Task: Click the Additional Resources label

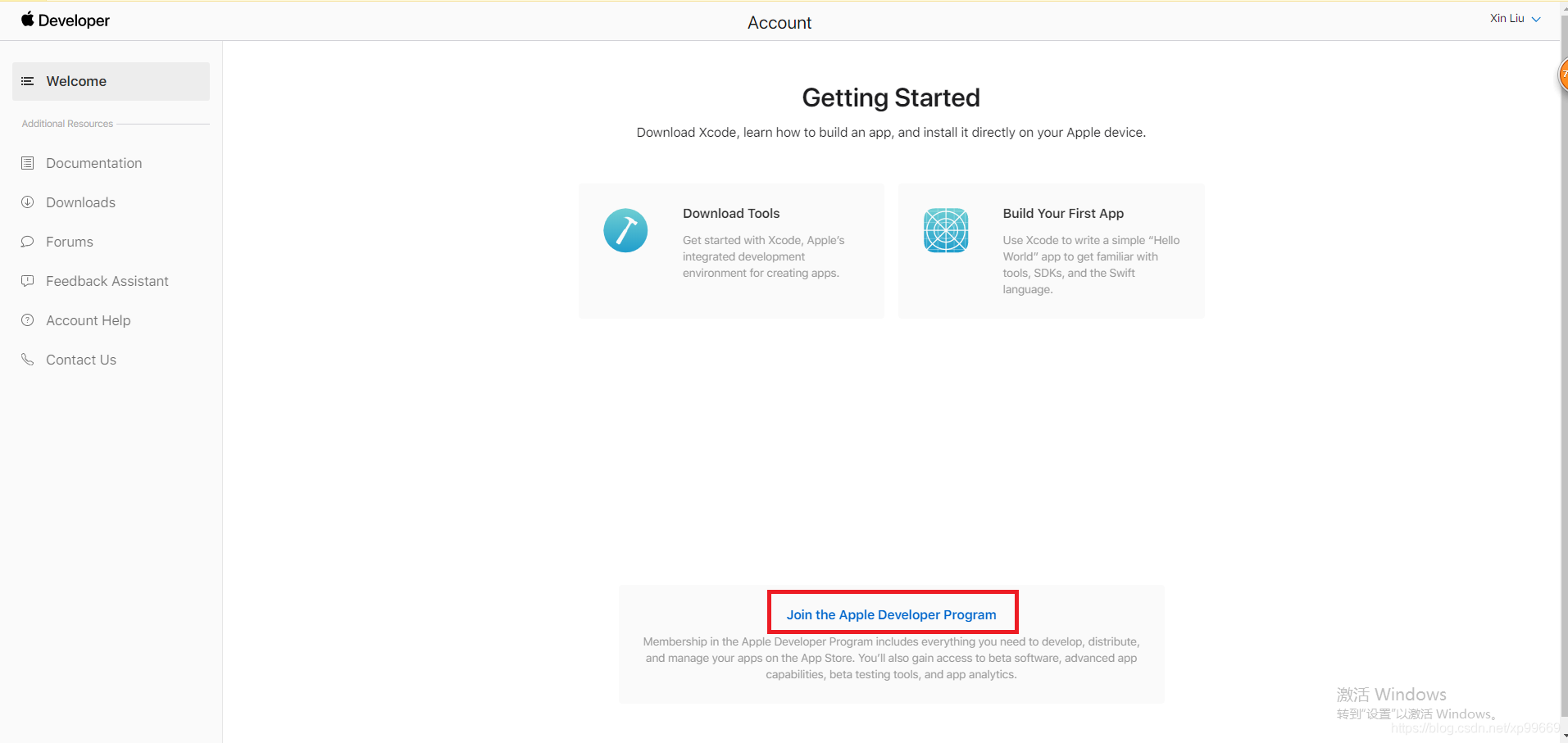Action: (x=67, y=124)
